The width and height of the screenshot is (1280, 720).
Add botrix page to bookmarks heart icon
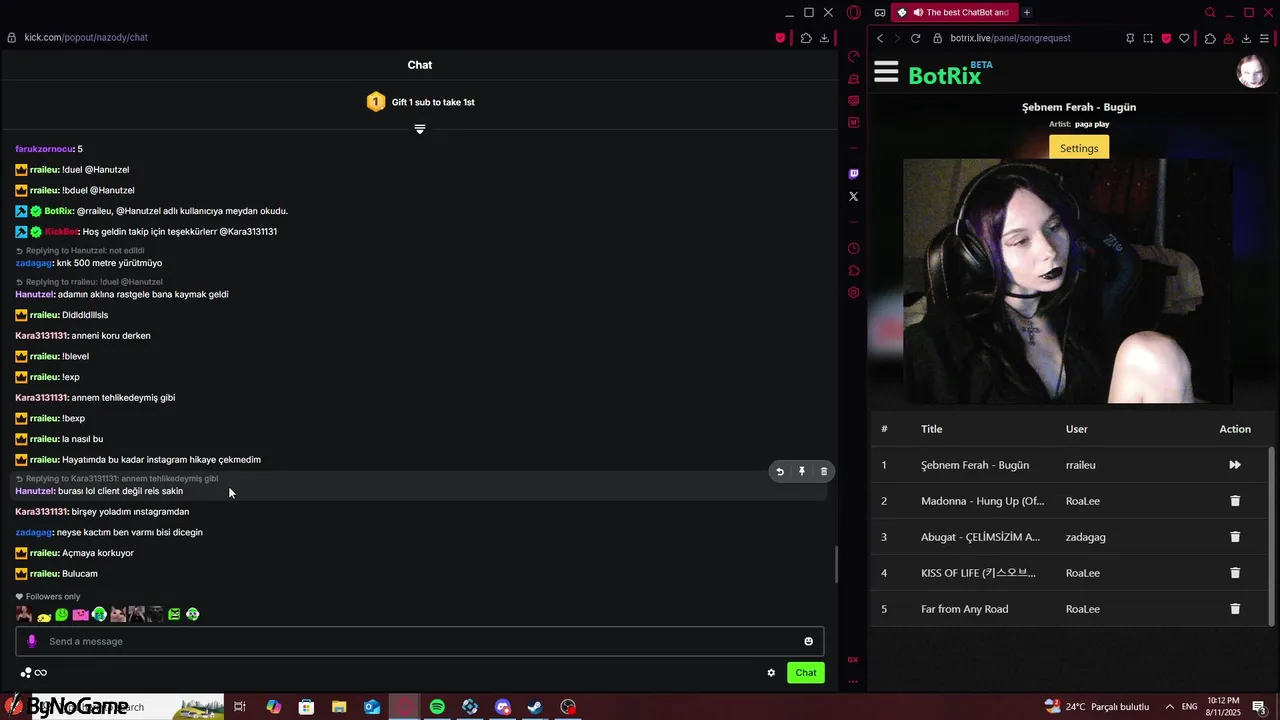(x=1184, y=38)
